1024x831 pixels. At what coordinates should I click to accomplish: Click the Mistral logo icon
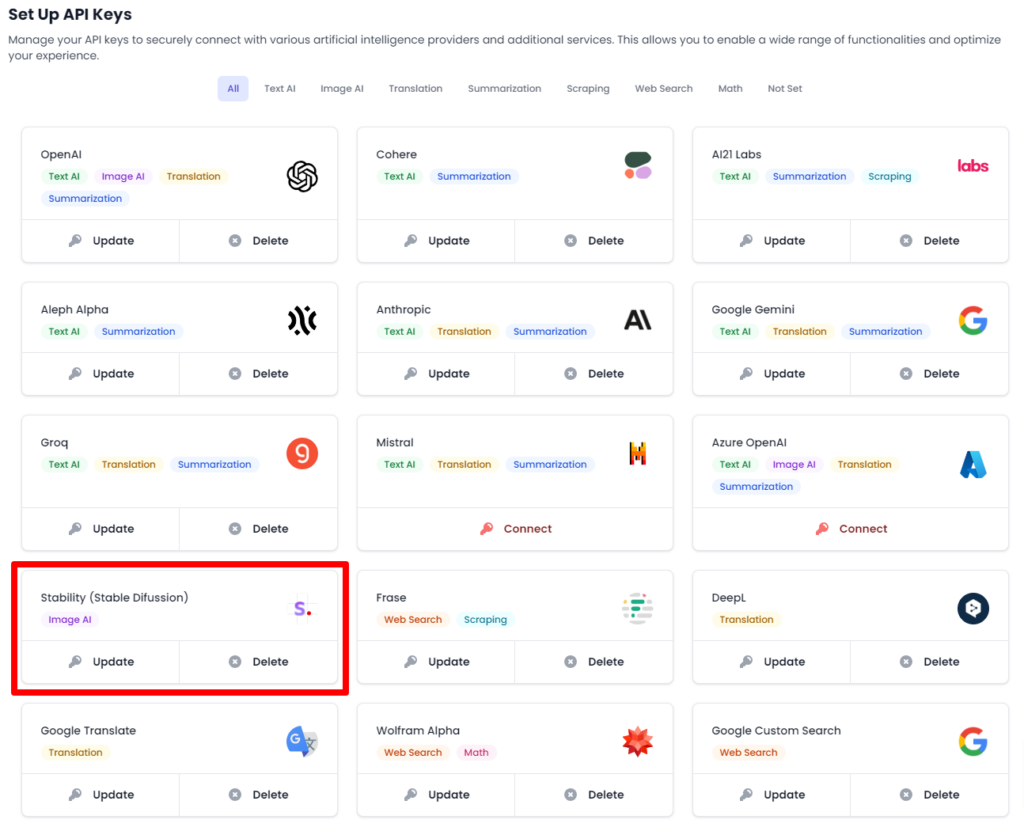637,453
